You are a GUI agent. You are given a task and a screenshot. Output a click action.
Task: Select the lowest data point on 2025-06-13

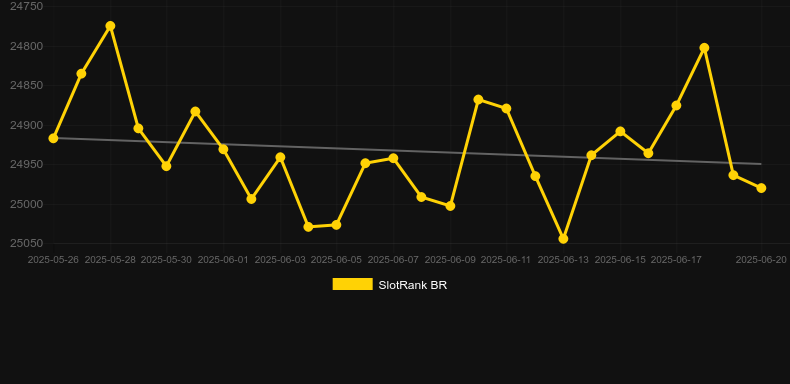click(563, 239)
